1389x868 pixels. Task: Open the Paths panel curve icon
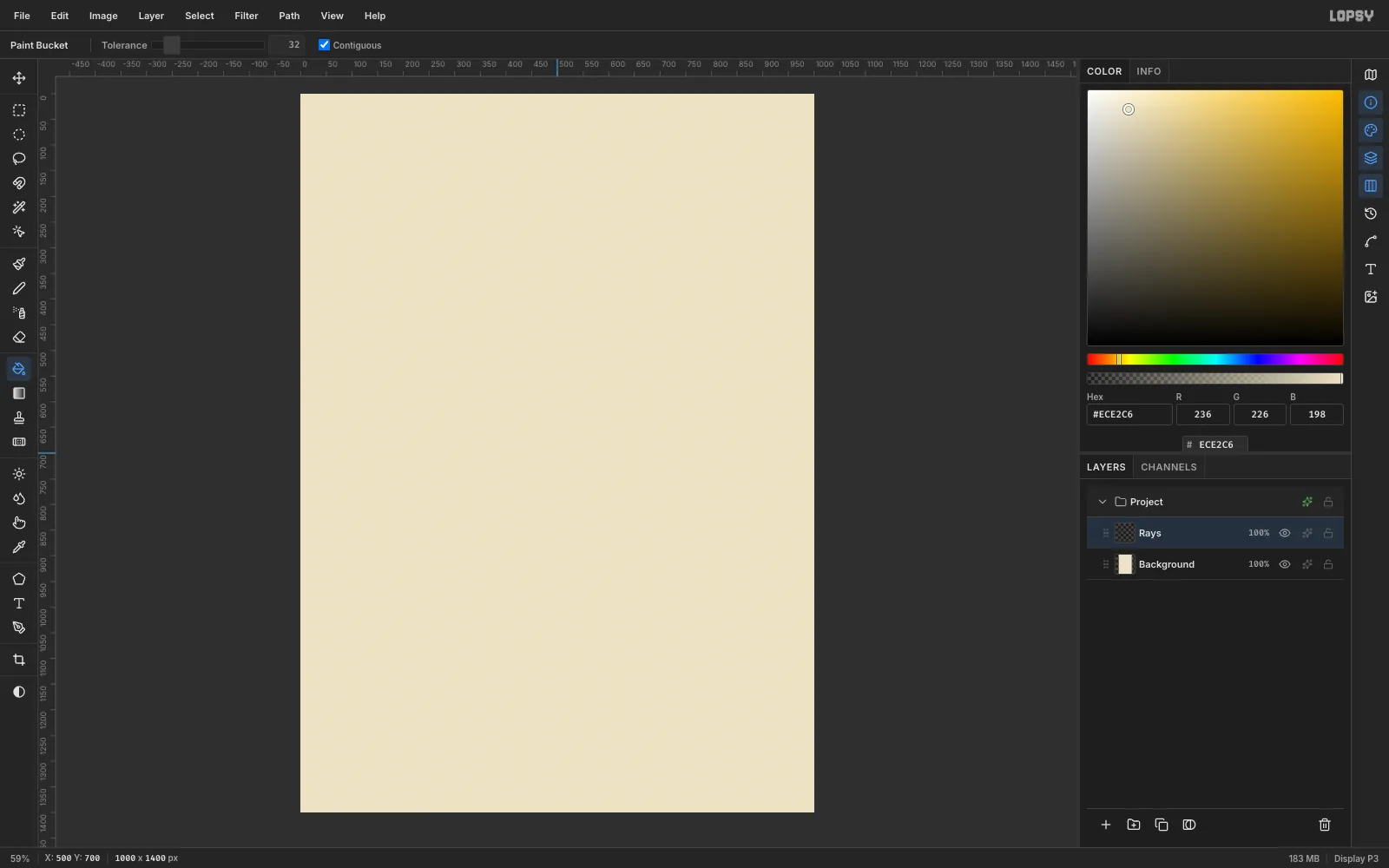coord(1371,241)
